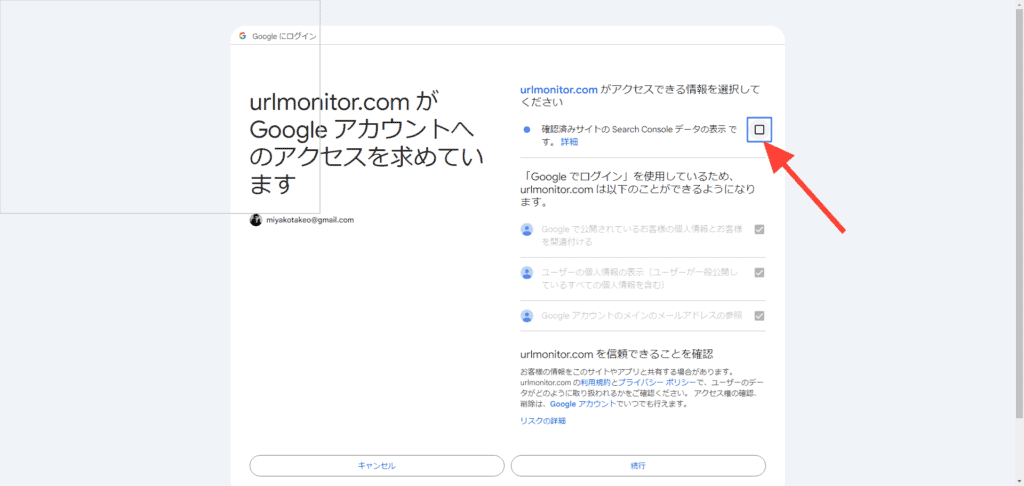Screen dimensions: 1024x486
Task: Toggle the greyed checkbox for Google 公開個人情報の関連付け
Action: tap(759, 229)
